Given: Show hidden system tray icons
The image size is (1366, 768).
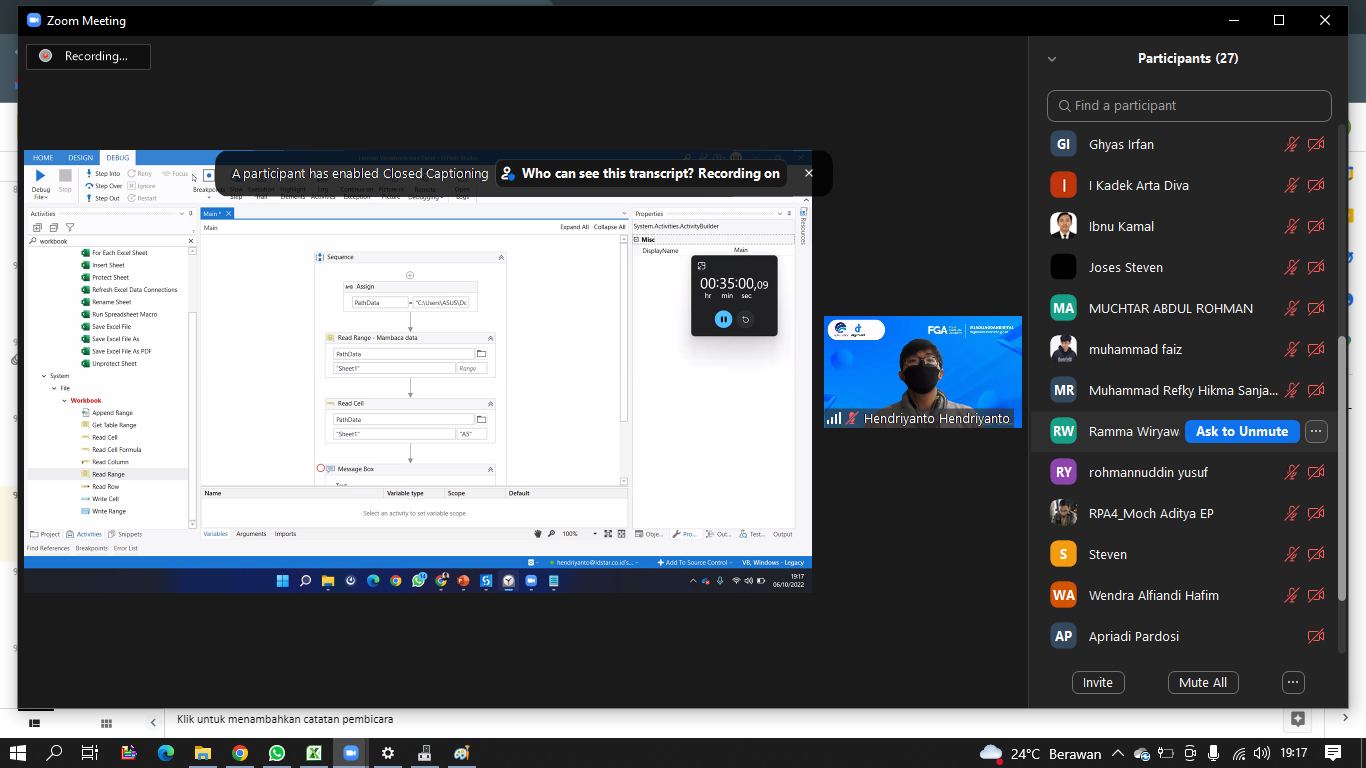Looking at the screenshot, I should [x=1117, y=754].
